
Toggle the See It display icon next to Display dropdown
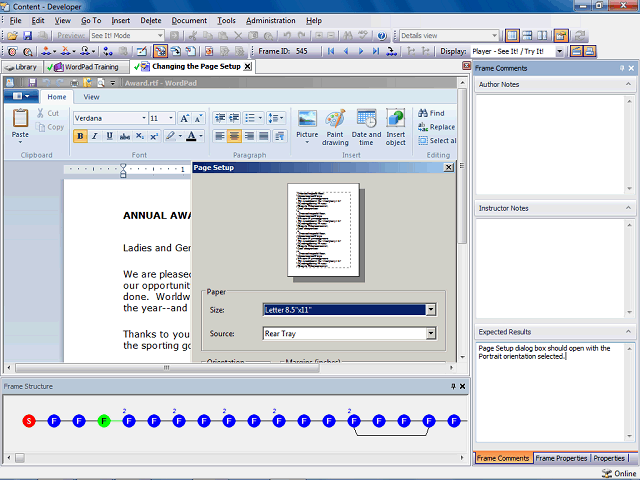click(576, 51)
